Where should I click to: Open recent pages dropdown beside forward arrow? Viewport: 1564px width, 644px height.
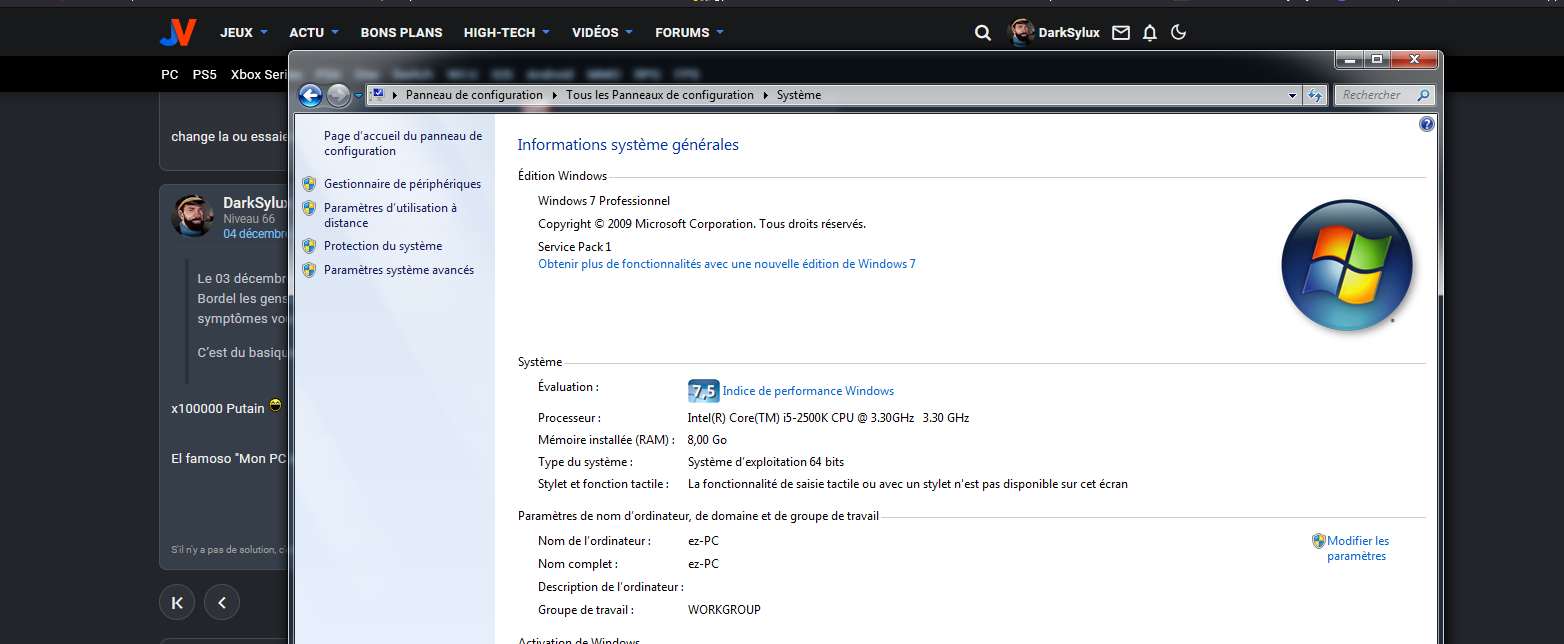[x=358, y=96]
